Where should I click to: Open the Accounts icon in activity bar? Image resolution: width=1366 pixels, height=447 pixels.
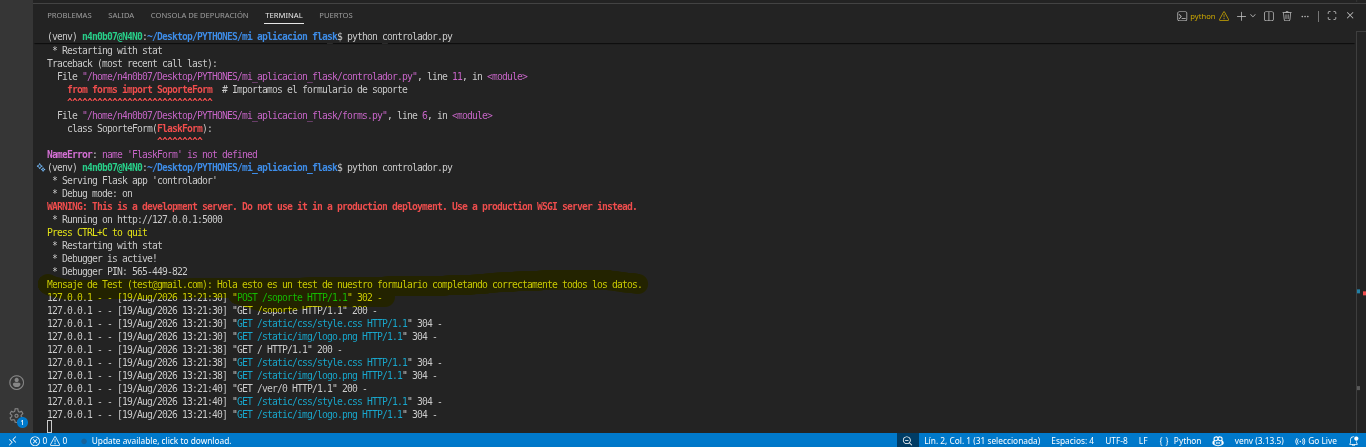coord(16,382)
